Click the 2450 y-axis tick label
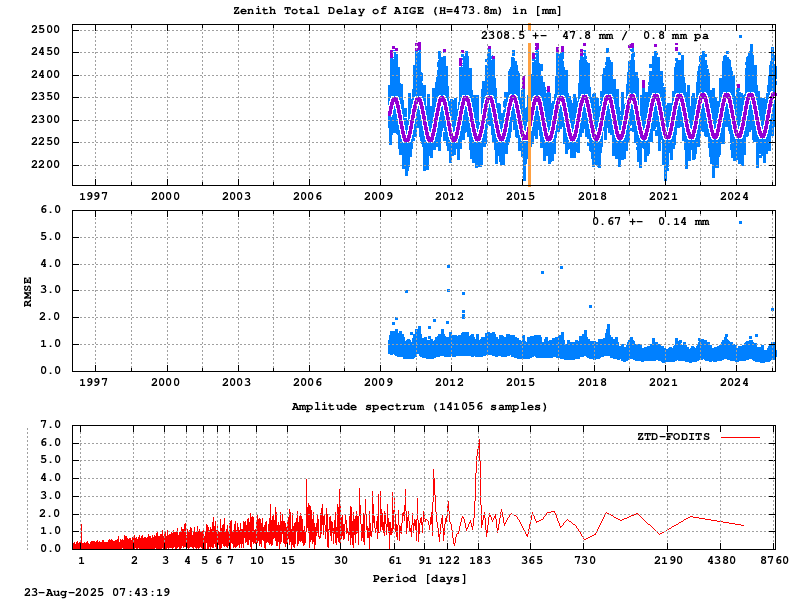The height and width of the screenshot is (600, 800). coord(45,52)
